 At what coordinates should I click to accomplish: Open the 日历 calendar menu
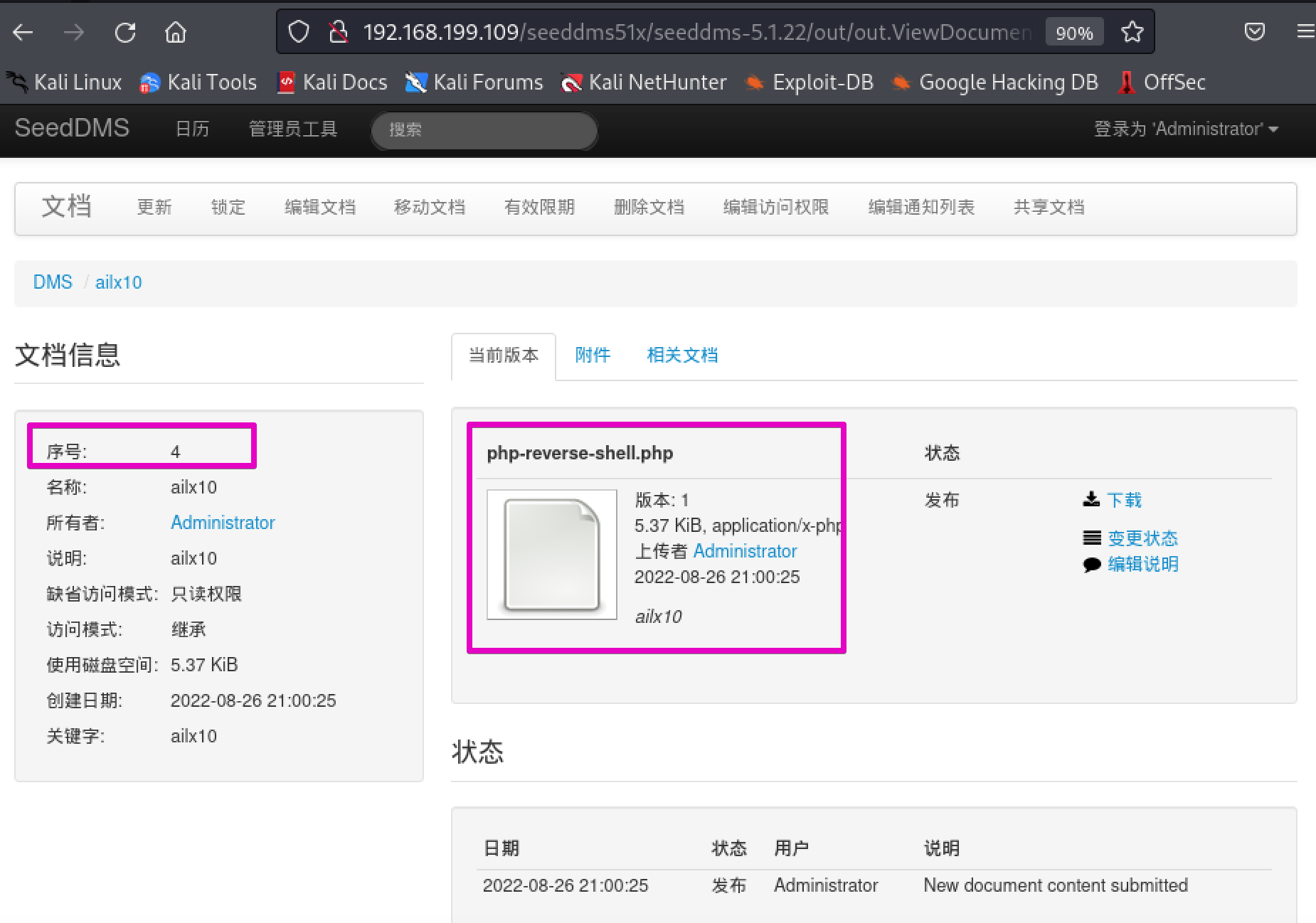point(192,129)
